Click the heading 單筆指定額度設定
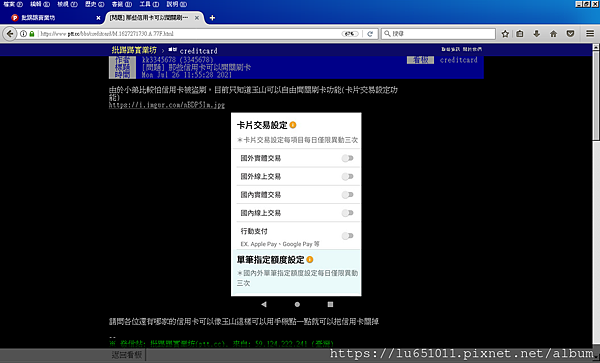This screenshot has height=363, width=600. 271,260
